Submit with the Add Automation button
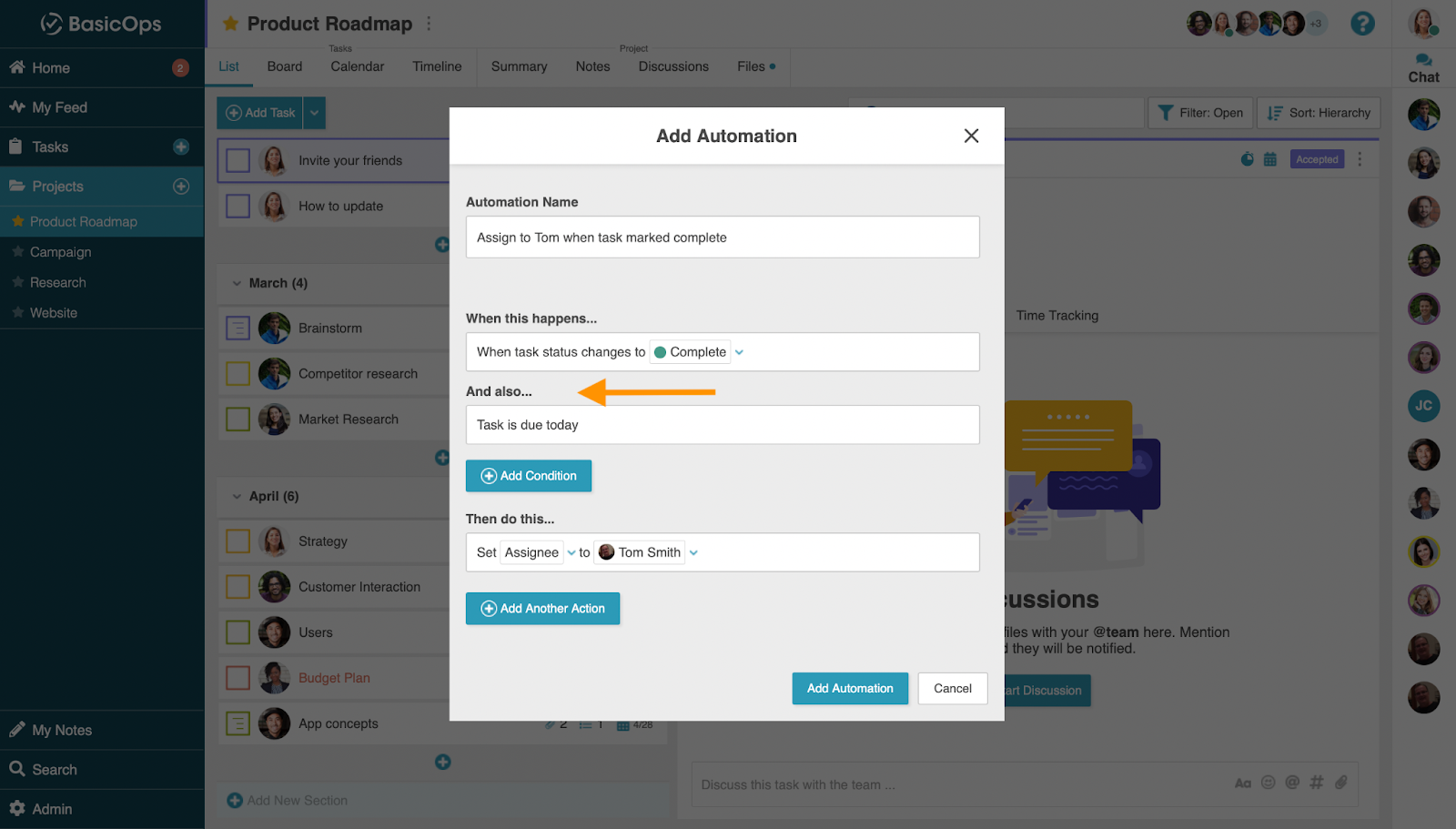The image size is (1456, 829). [x=849, y=688]
